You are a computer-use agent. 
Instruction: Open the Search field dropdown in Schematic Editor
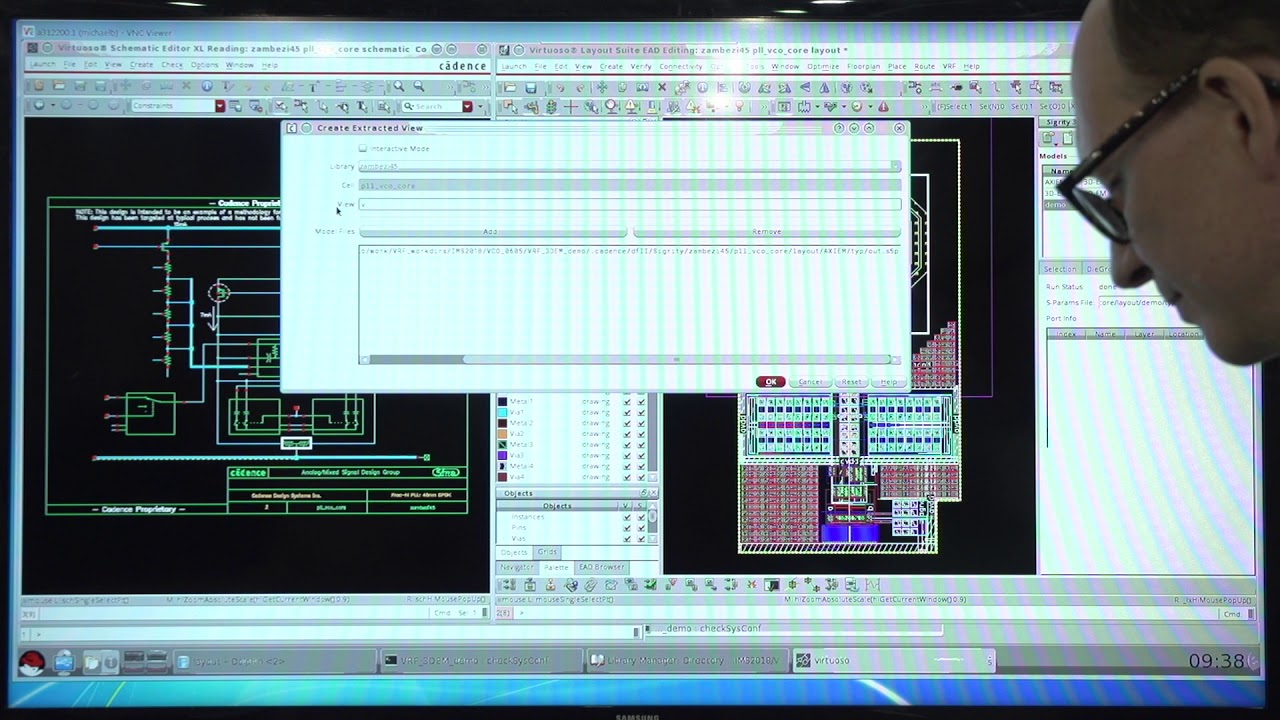point(467,106)
